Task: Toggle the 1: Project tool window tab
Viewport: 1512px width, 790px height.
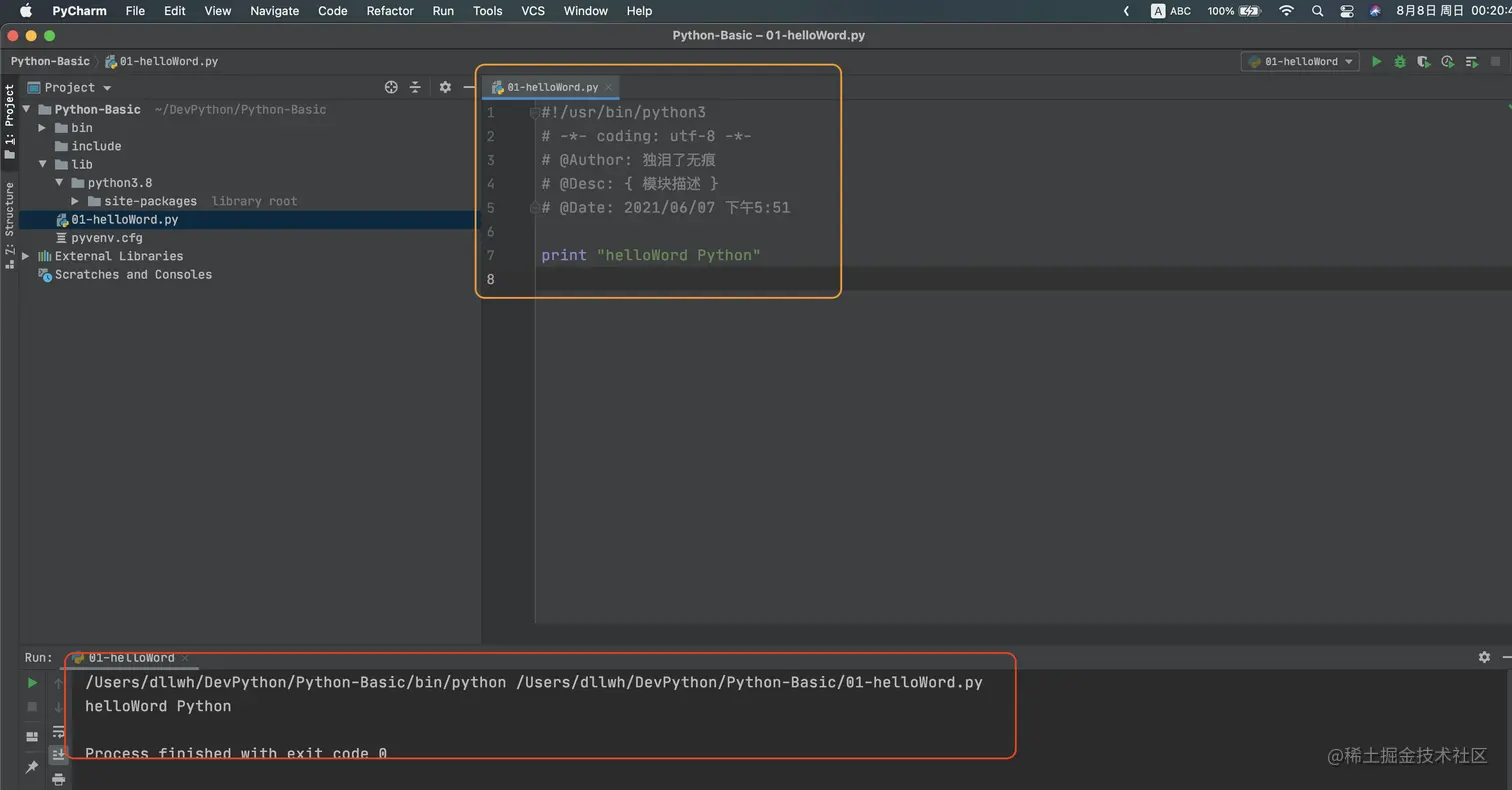Action: (x=9, y=122)
